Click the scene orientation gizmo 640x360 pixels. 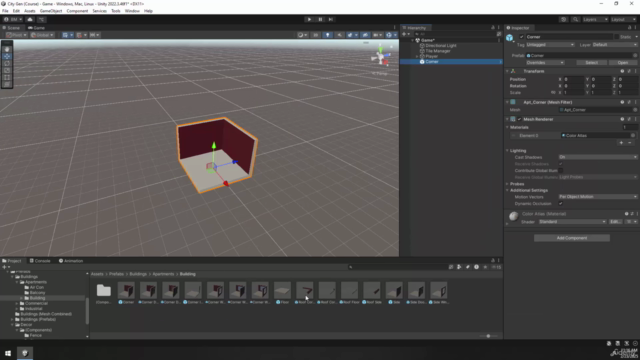tap(380, 57)
